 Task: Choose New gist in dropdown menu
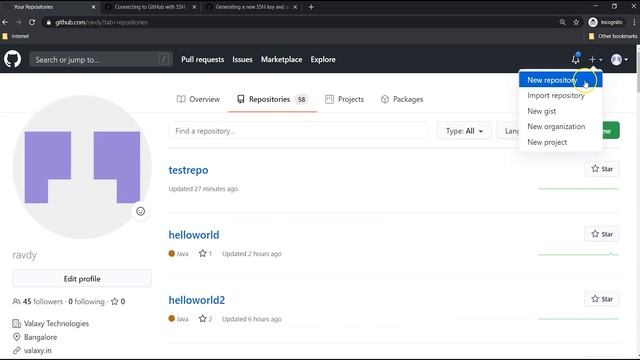point(560,111)
